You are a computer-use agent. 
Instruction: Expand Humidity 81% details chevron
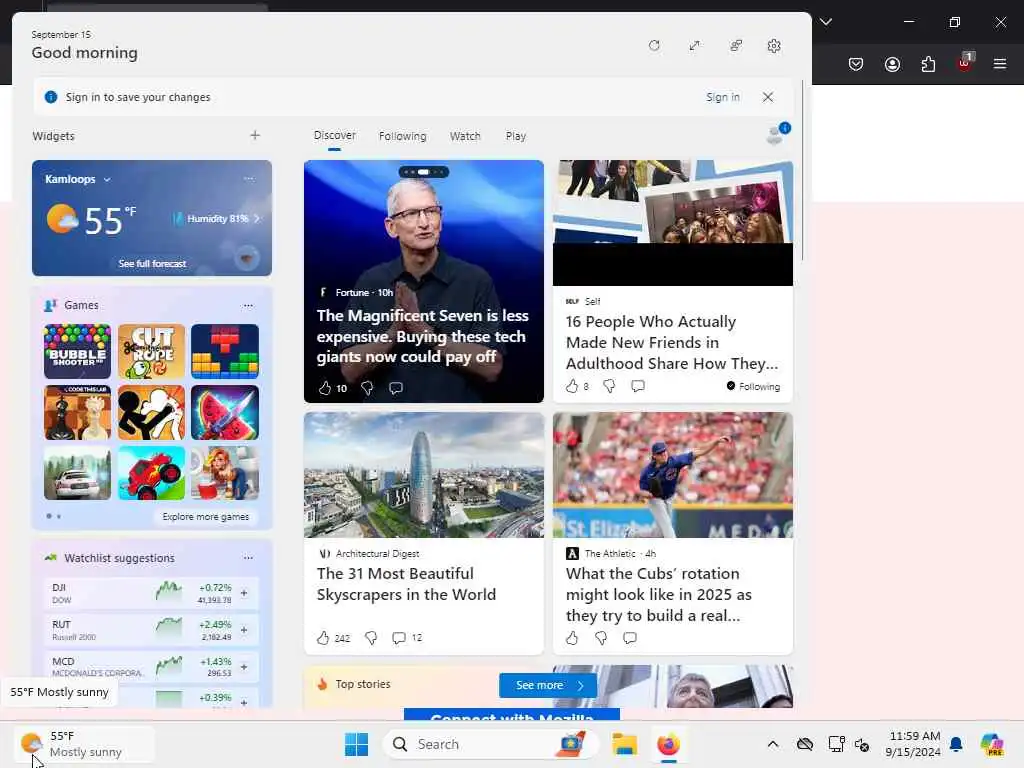pyautogui.click(x=257, y=218)
